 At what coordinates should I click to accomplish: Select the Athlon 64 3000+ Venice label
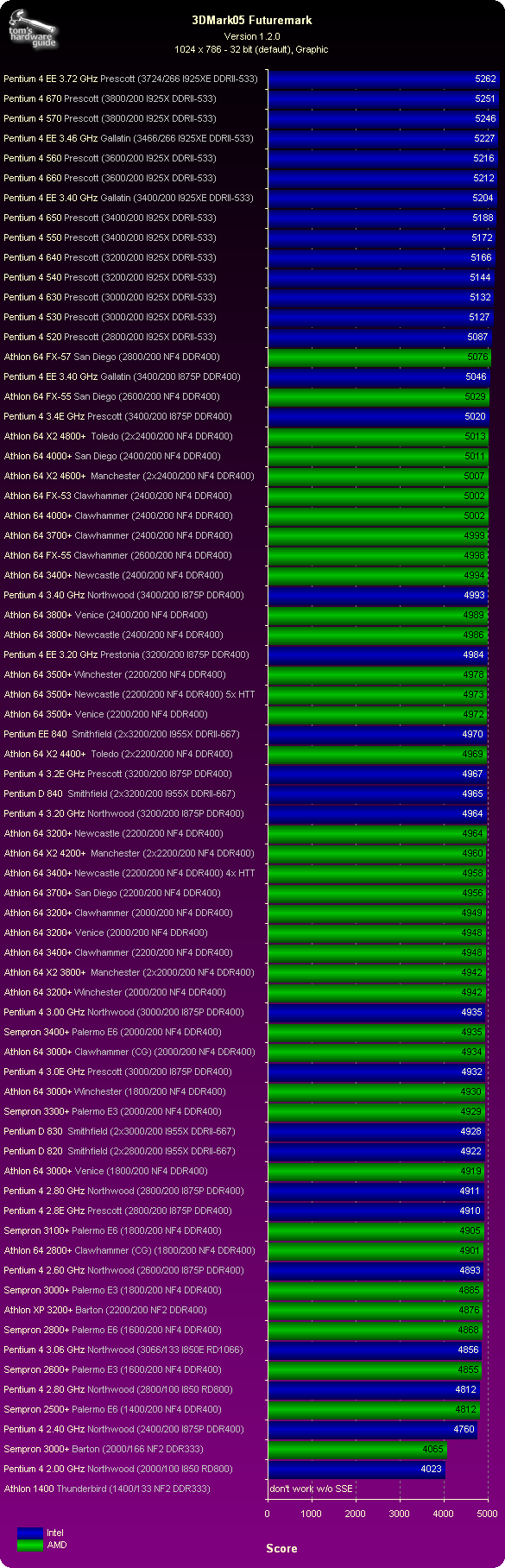pos(106,1171)
